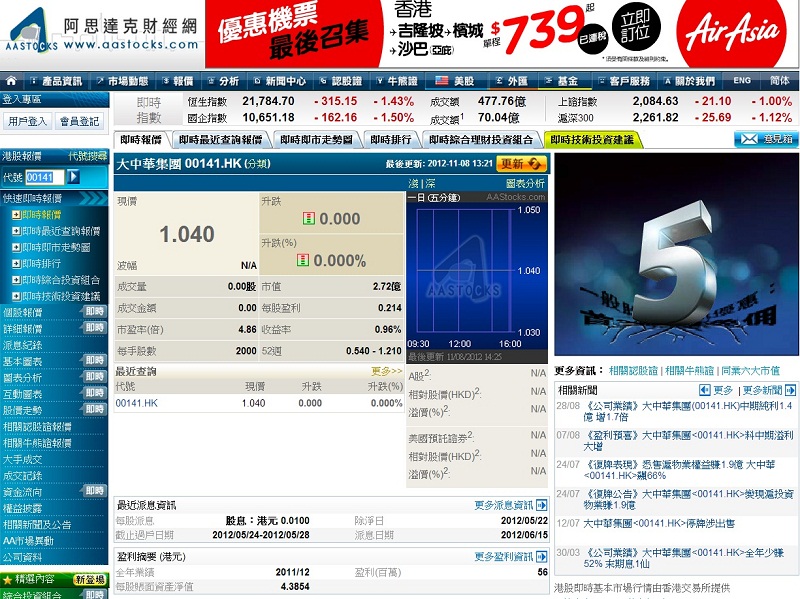Open 派息紀錄 in sidebar
The image size is (800, 599).
point(22,345)
